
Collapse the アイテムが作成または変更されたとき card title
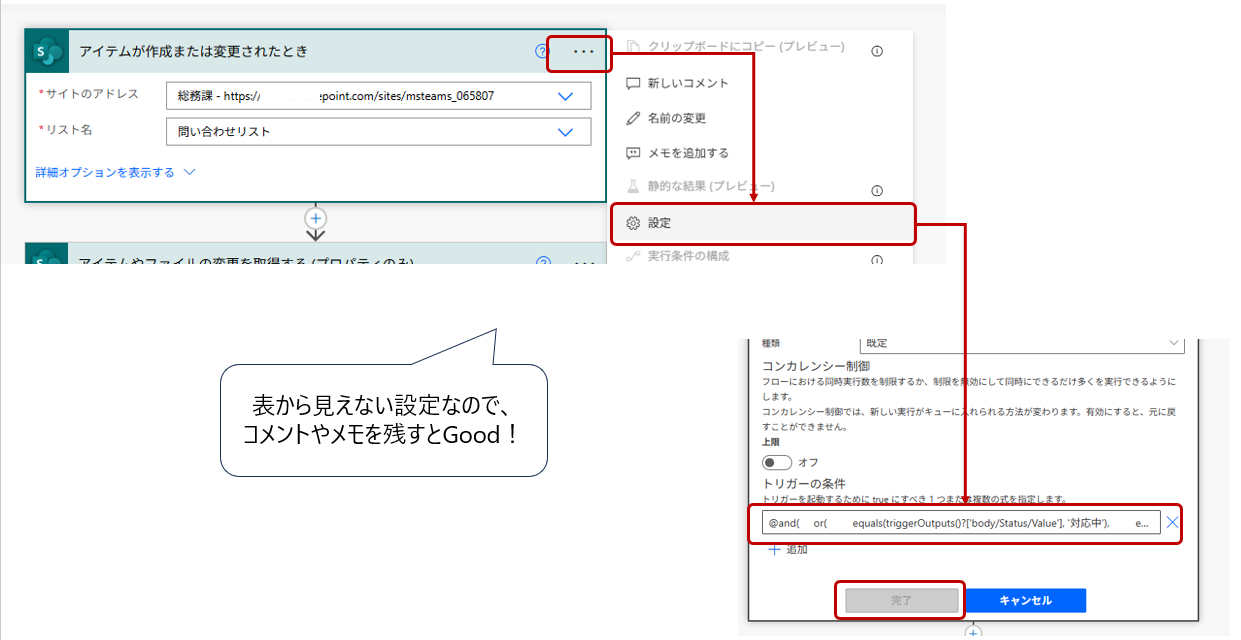coord(193,51)
